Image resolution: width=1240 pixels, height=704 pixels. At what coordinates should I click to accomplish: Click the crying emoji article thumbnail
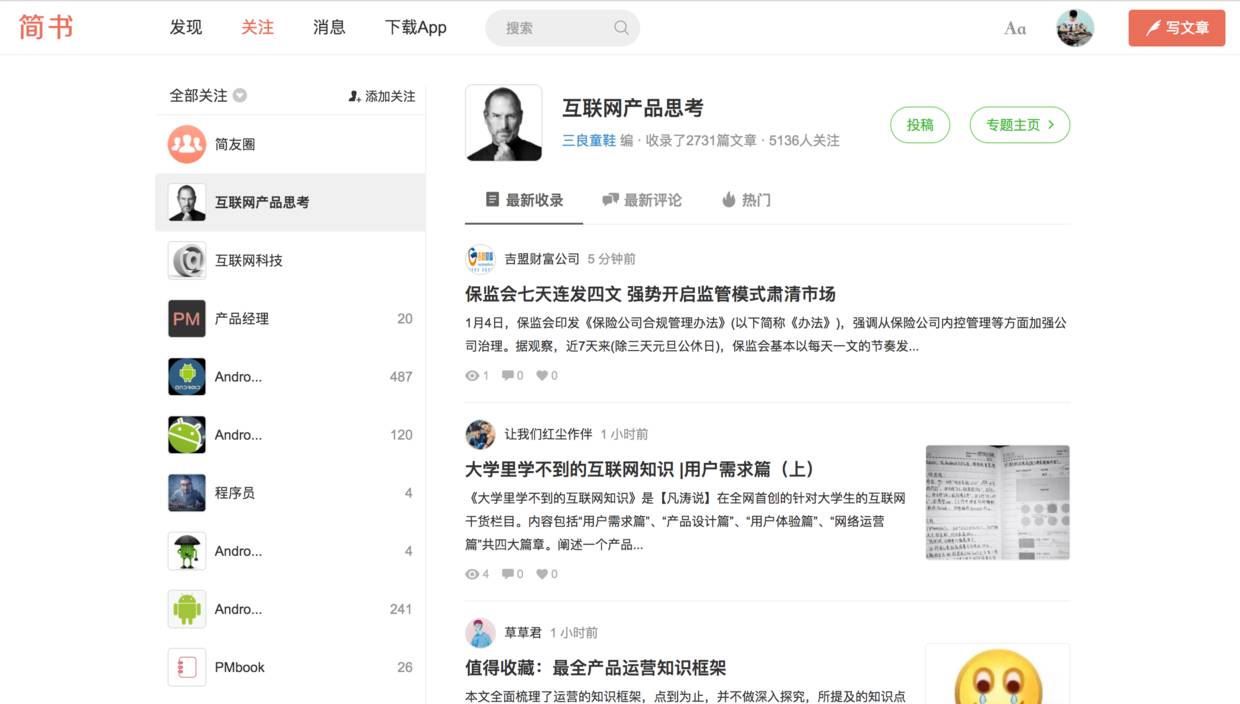[x=998, y=674]
